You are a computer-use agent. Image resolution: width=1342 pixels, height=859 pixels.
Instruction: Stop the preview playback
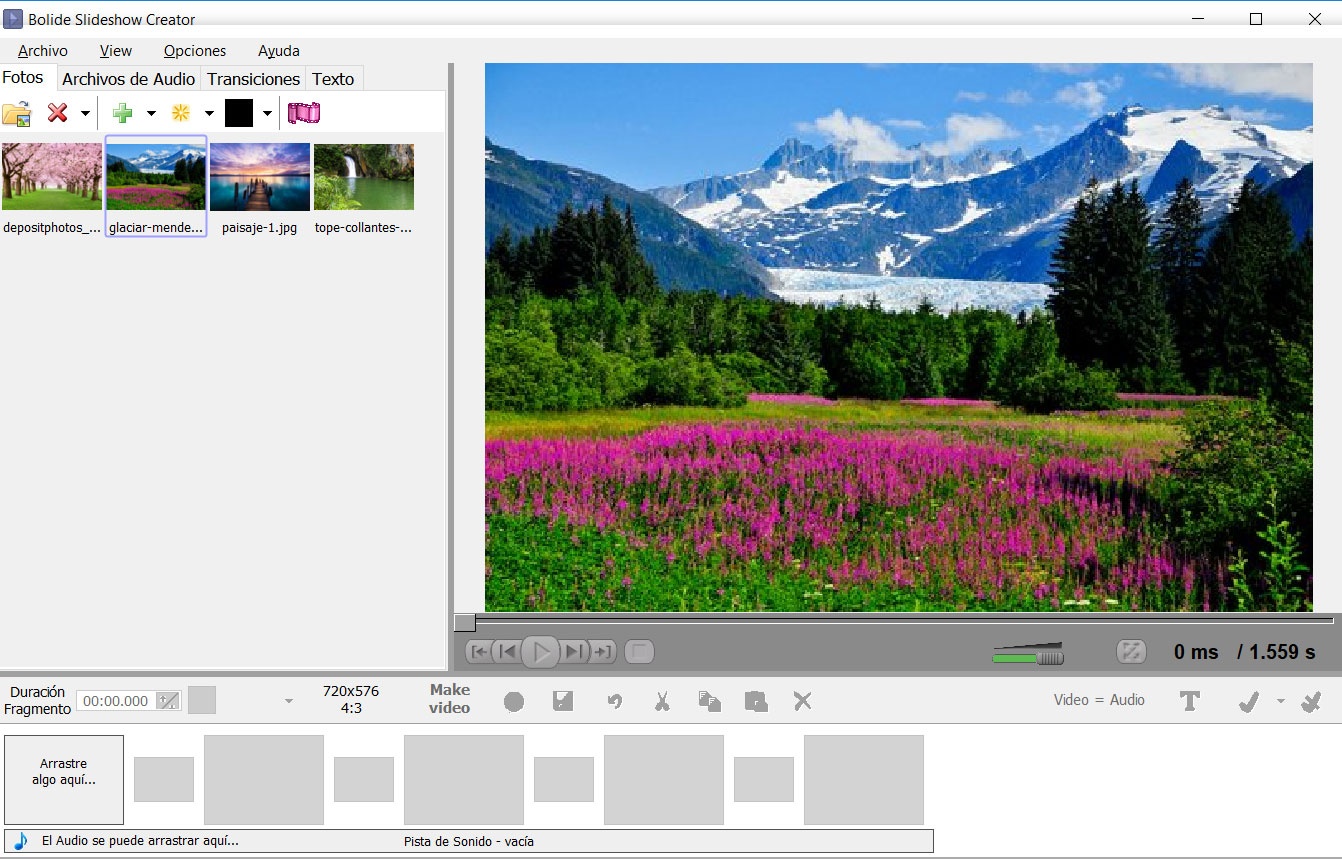click(x=639, y=652)
